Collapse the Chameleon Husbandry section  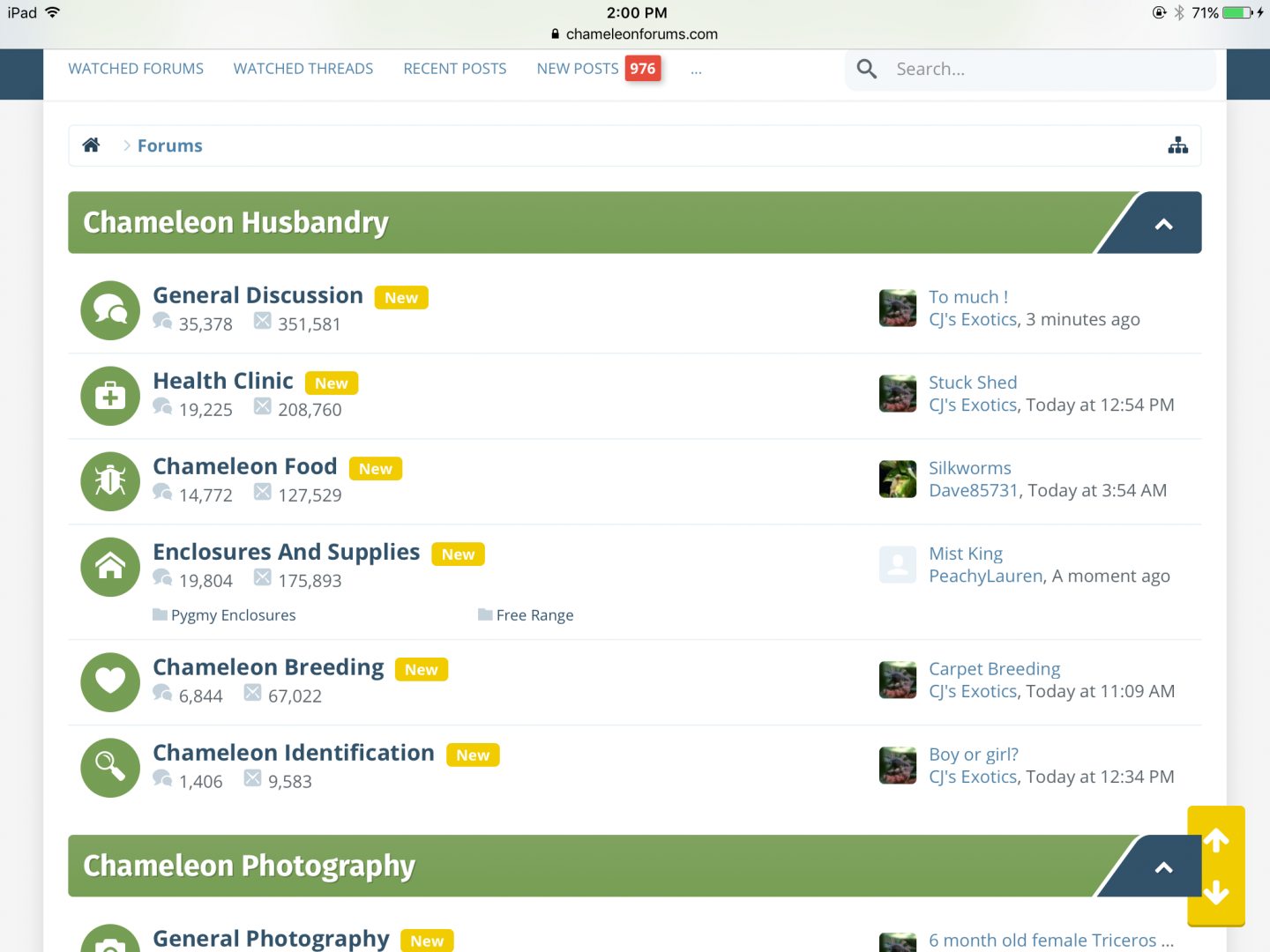pyautogui.click(x=1163, y=224)
